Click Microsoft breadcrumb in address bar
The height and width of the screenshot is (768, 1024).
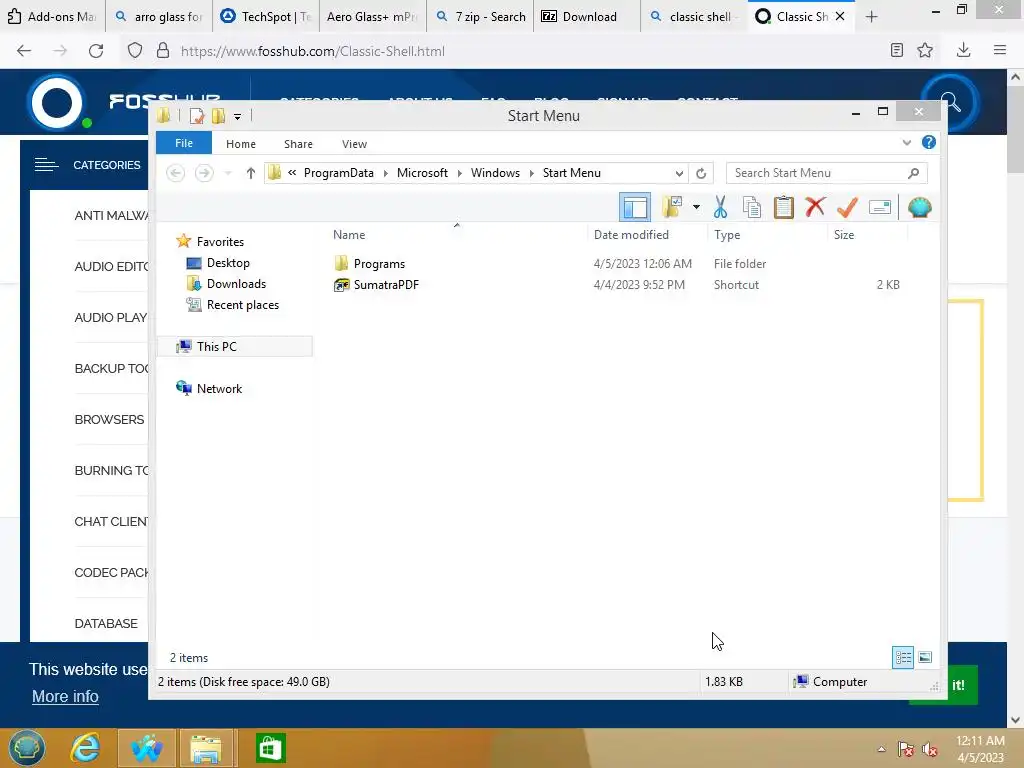[x=423, y=173]
